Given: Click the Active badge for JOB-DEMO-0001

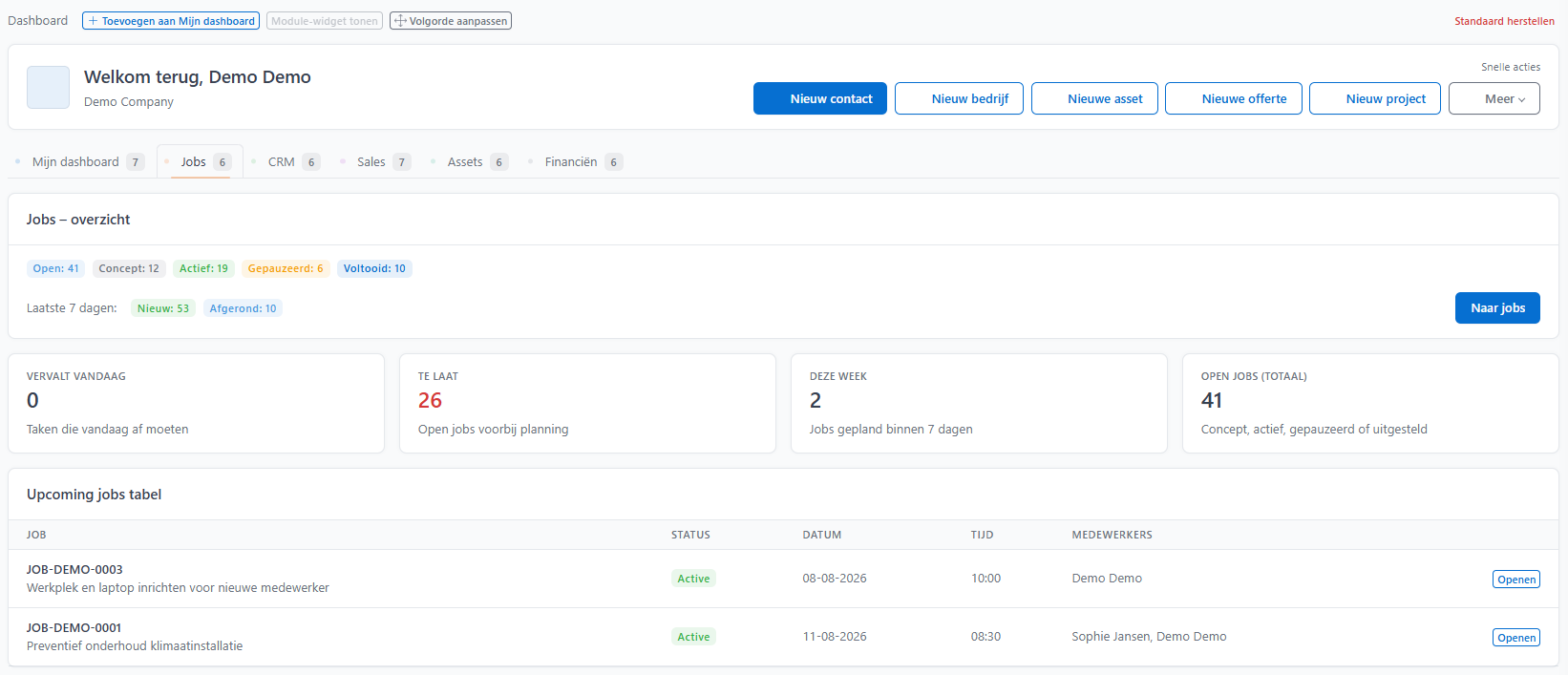Looking at the screenshot, I should coord(693,637).
